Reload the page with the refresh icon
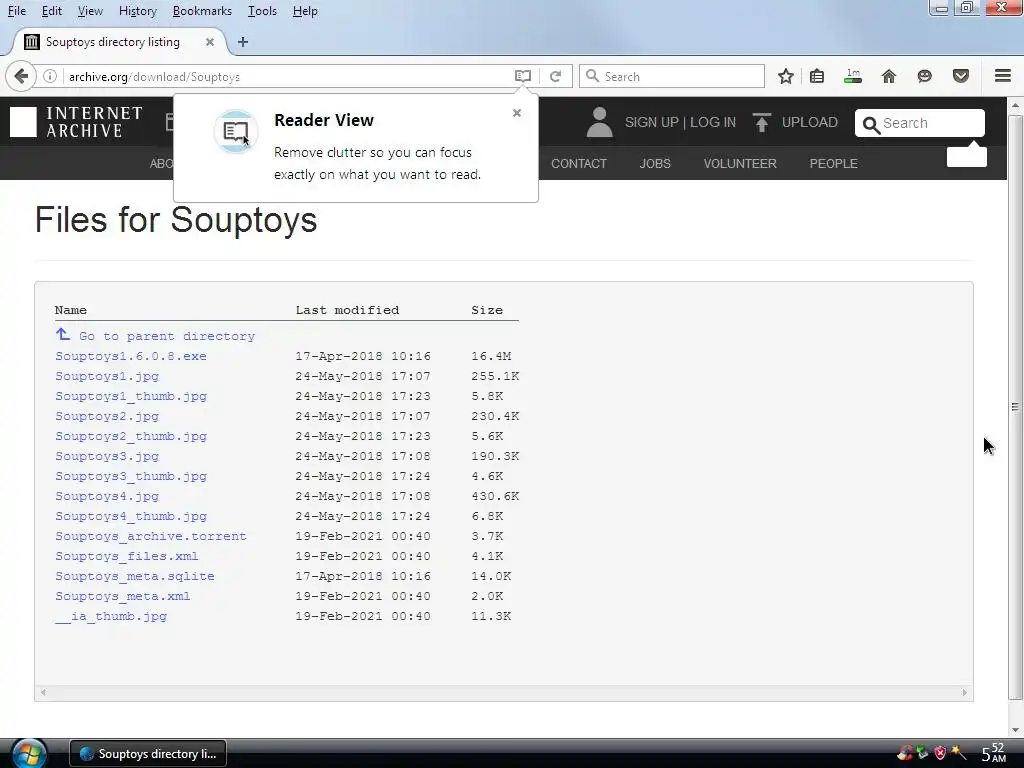This screenshot has height=768, width=1024. pyautogui.click(x=556, y=76)
